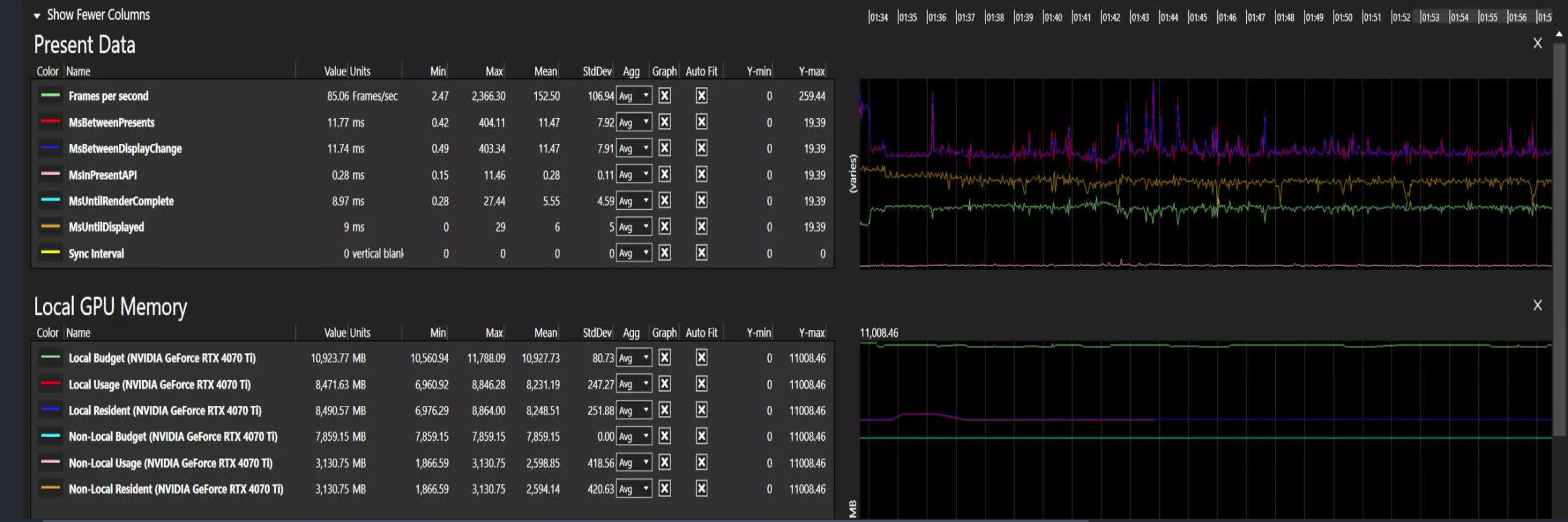This screenshot has height=522, width=1568.
Task: Toggle Auto Fit for Non-Local Resident
Action: coord(701,488)
